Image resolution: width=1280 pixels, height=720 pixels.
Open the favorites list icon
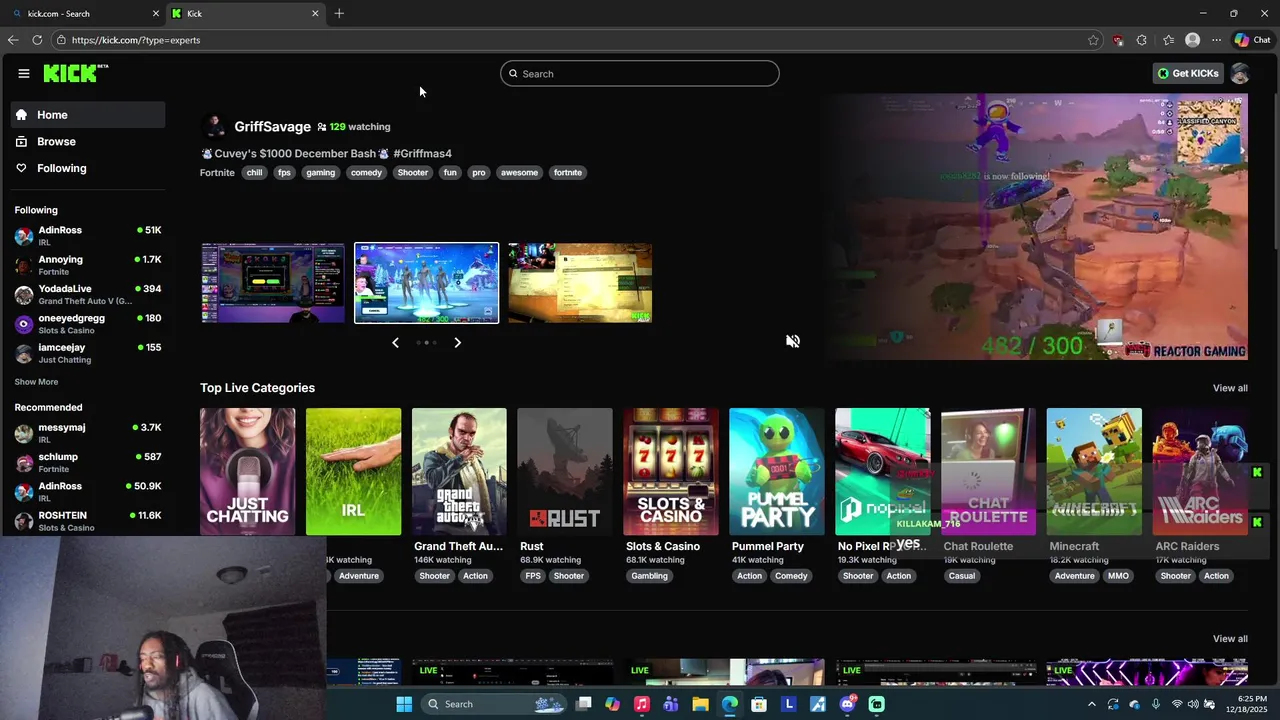[1168, 40]
